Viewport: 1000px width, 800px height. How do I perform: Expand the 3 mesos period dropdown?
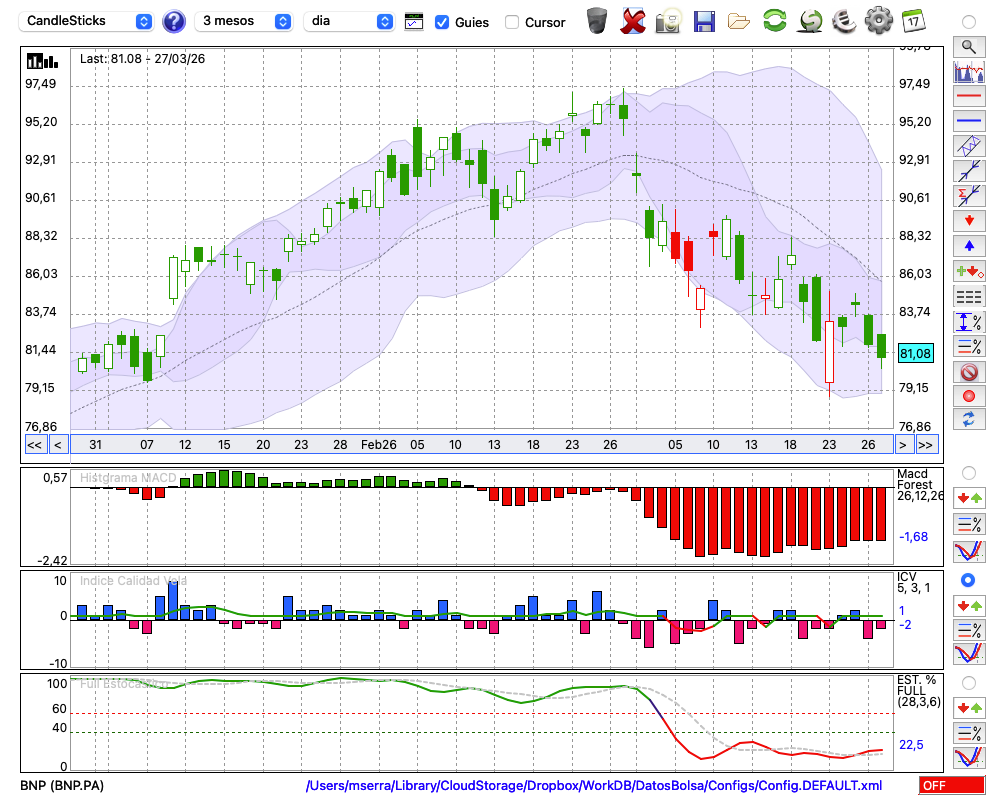click(x=244, y=21)
